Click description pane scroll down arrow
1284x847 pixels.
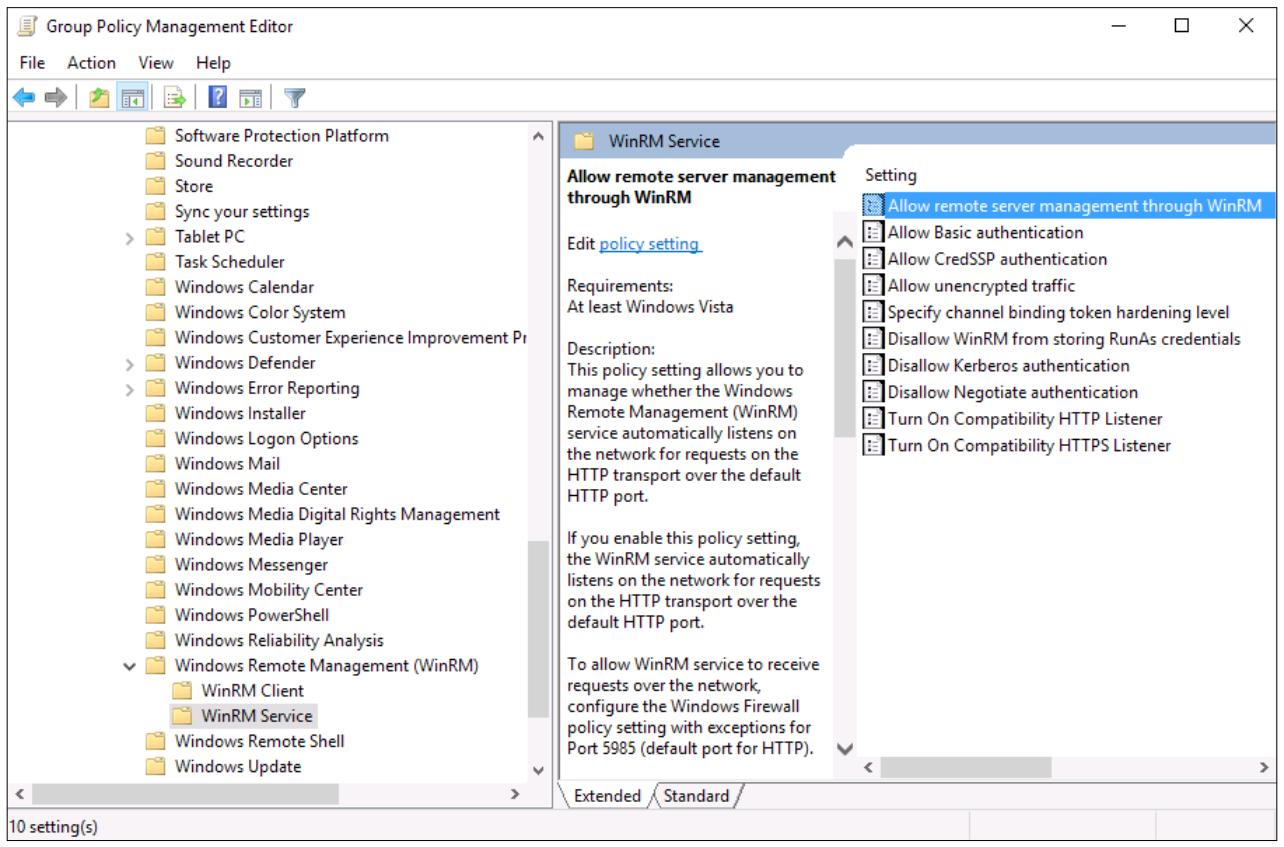click(x=845, y=749)
